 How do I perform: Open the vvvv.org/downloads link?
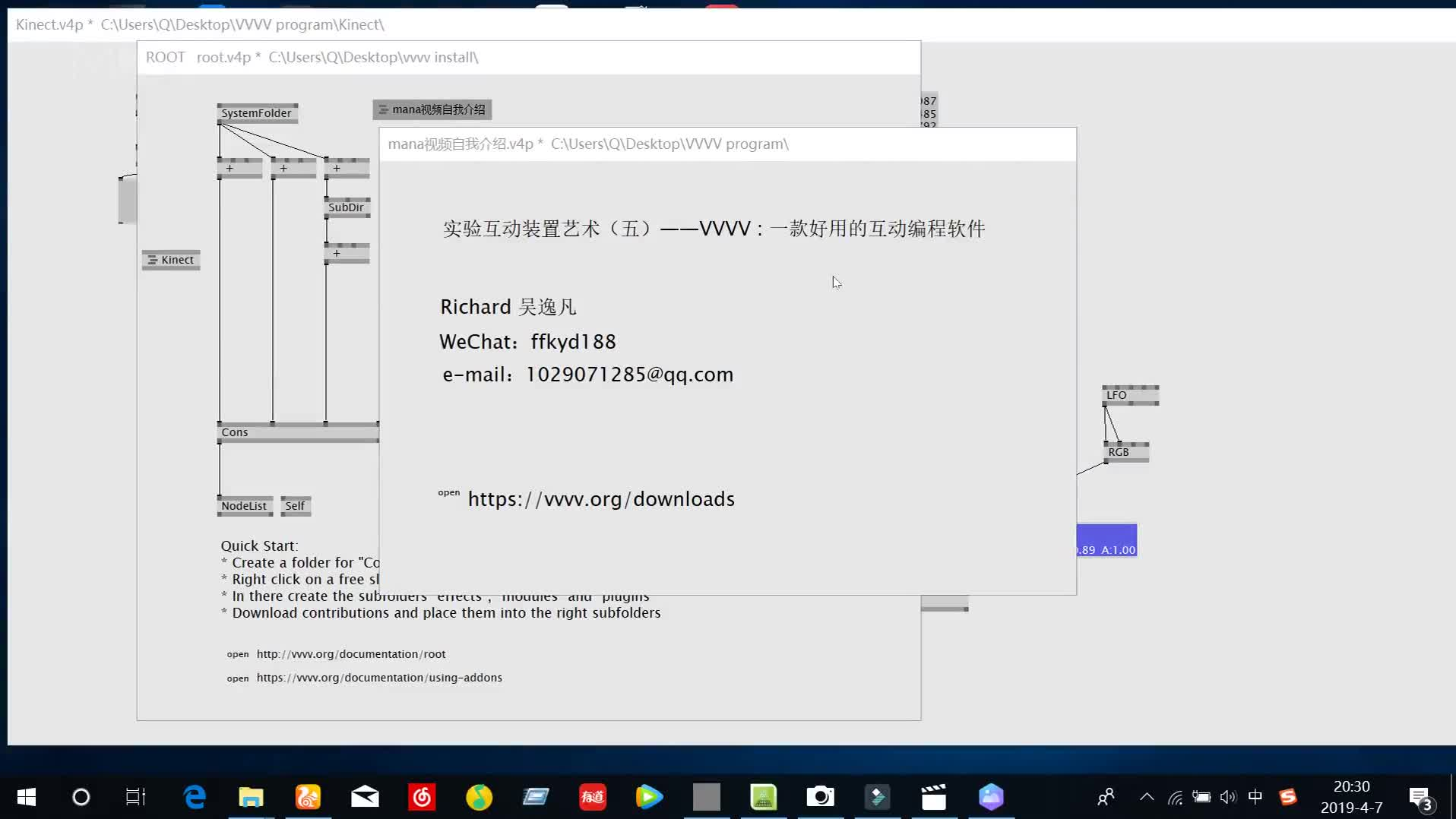pyautogui.click(x=601, y=499)
